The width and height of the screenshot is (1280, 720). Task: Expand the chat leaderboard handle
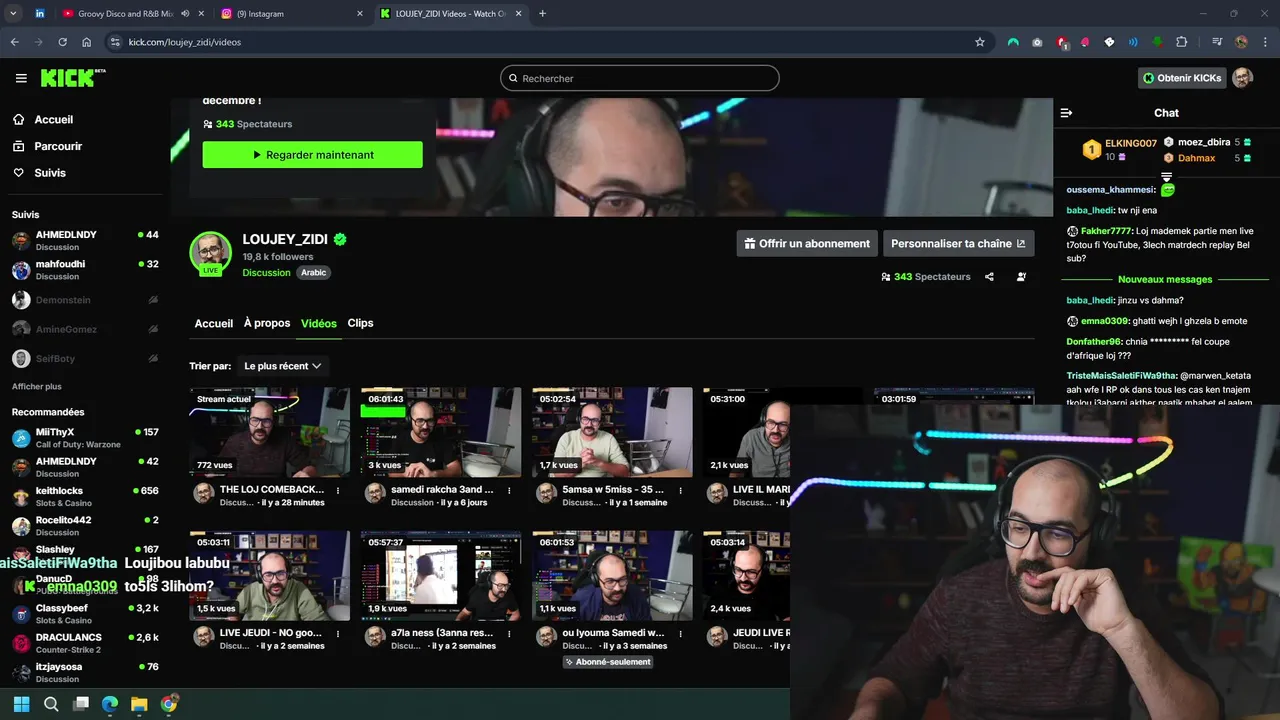pos(1166,177)
